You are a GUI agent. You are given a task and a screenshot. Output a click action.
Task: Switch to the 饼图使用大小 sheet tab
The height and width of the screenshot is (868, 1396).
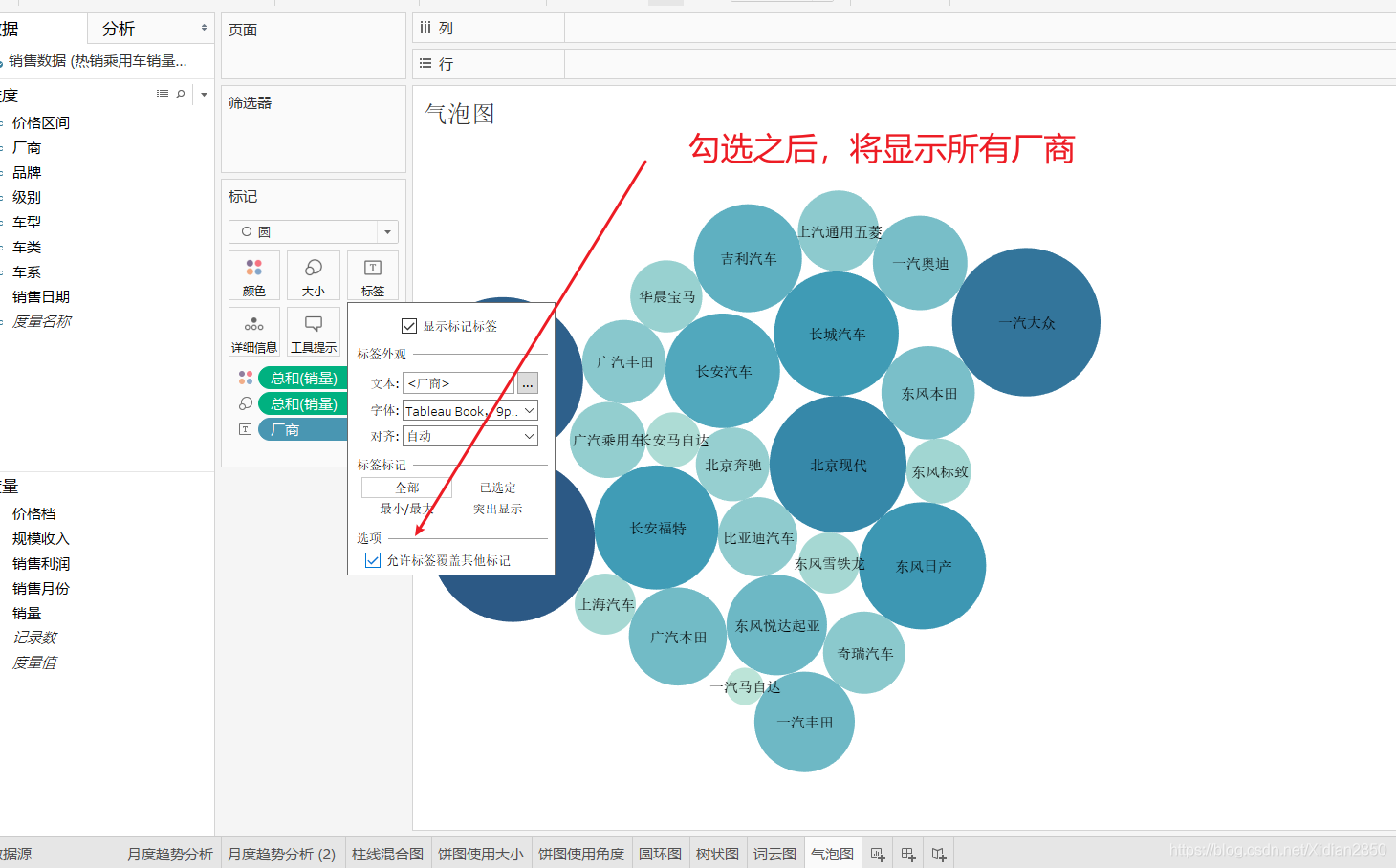point(481,854)
